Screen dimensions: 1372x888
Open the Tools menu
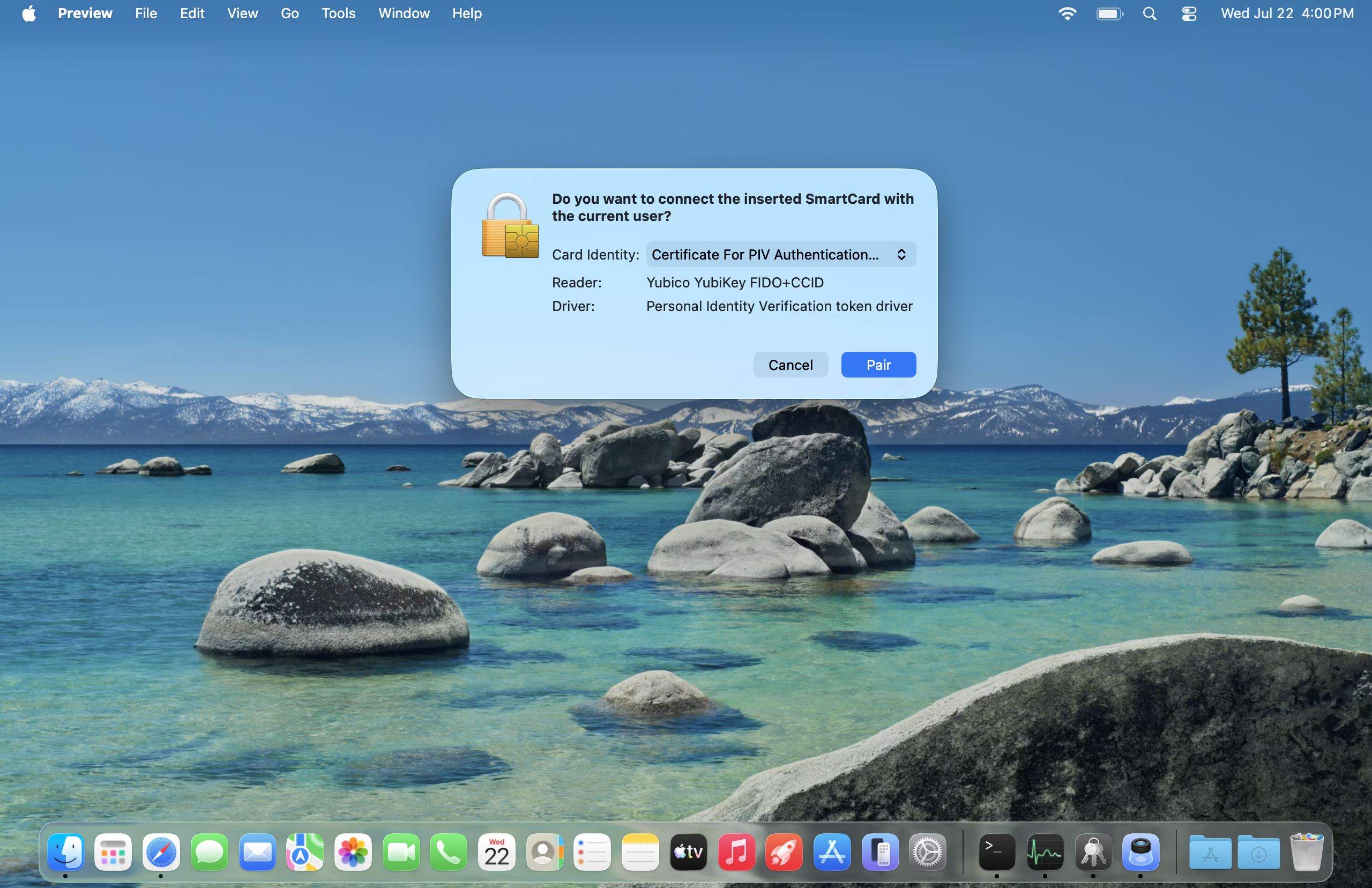pos(338,13)
